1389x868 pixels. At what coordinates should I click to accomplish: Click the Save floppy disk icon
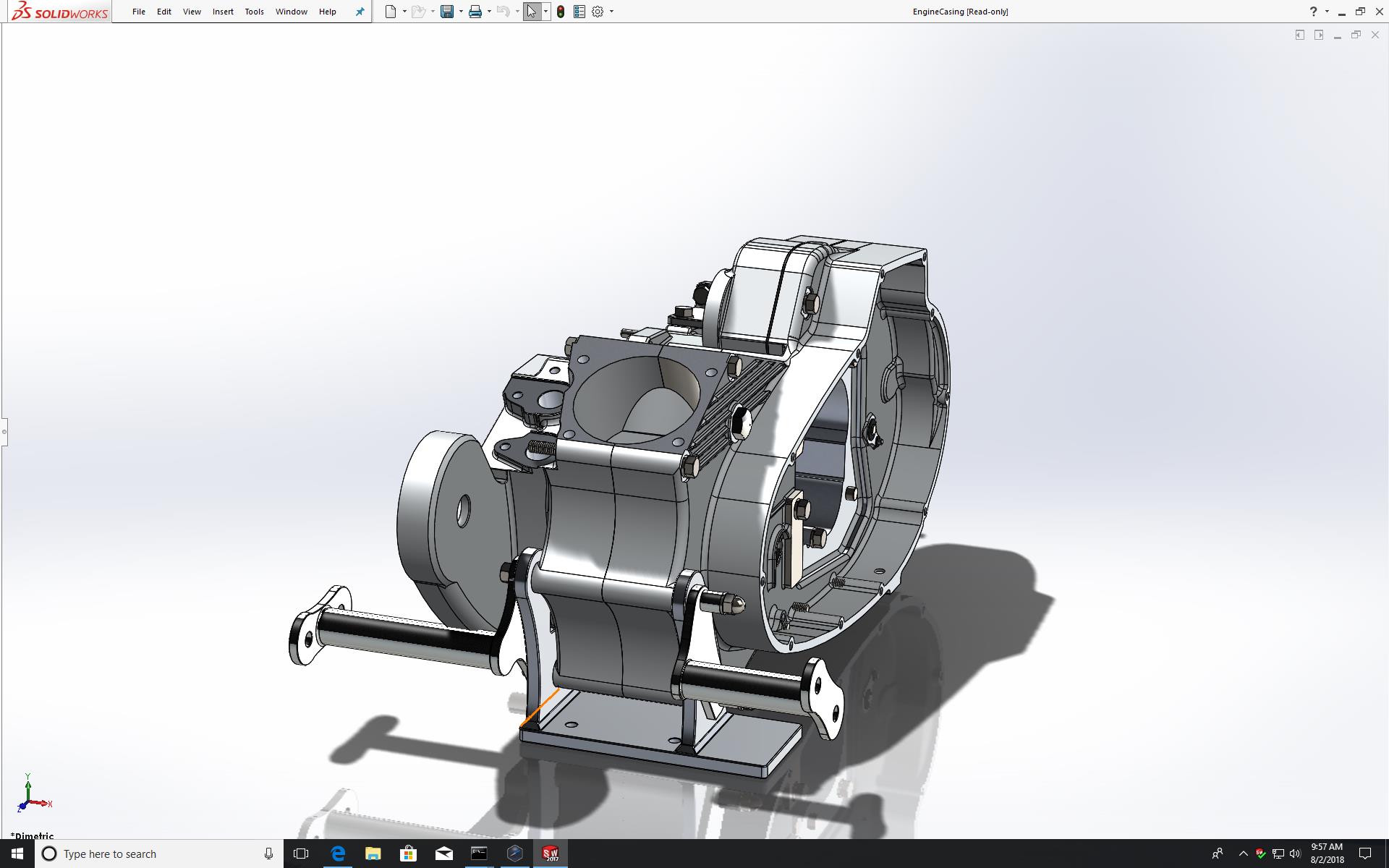(x=447, y=12)
